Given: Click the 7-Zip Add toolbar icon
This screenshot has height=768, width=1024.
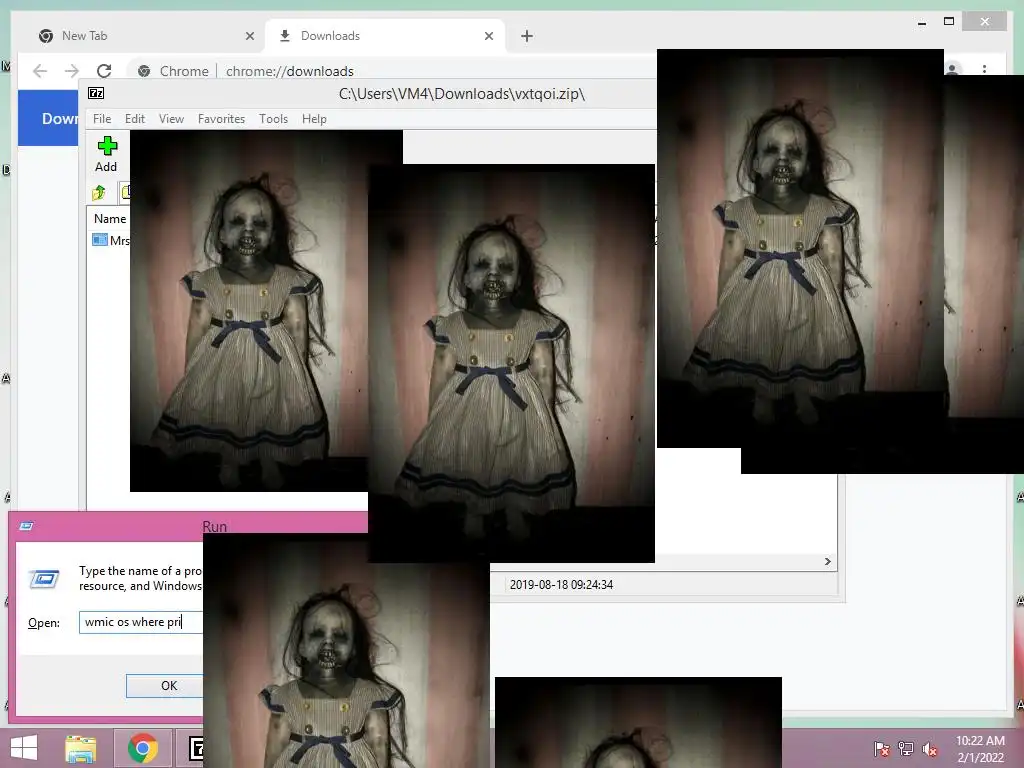Looking at the screenshot, I should pyautogui.click(x=106, y=146).
